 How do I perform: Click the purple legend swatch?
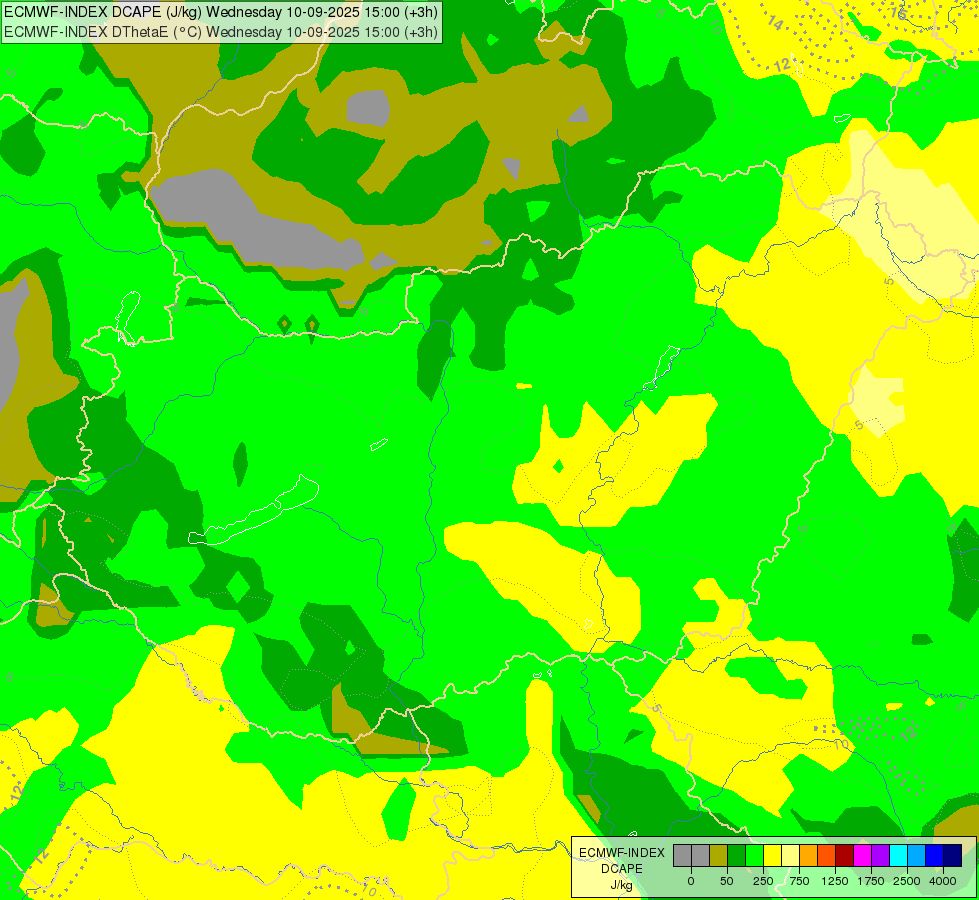tap(881, 856)
